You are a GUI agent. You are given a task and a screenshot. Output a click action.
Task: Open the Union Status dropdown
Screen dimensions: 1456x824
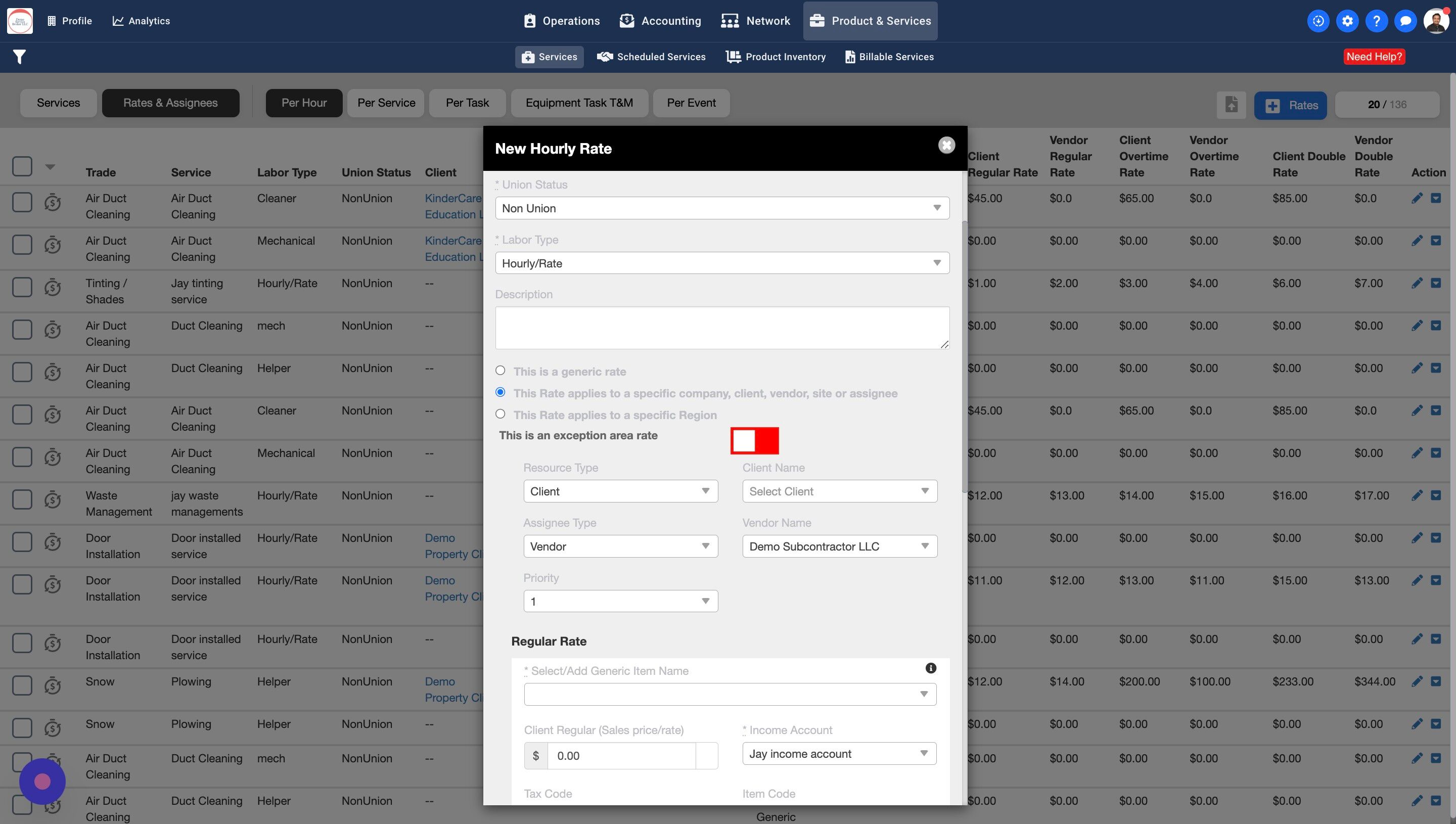(721, 208)
